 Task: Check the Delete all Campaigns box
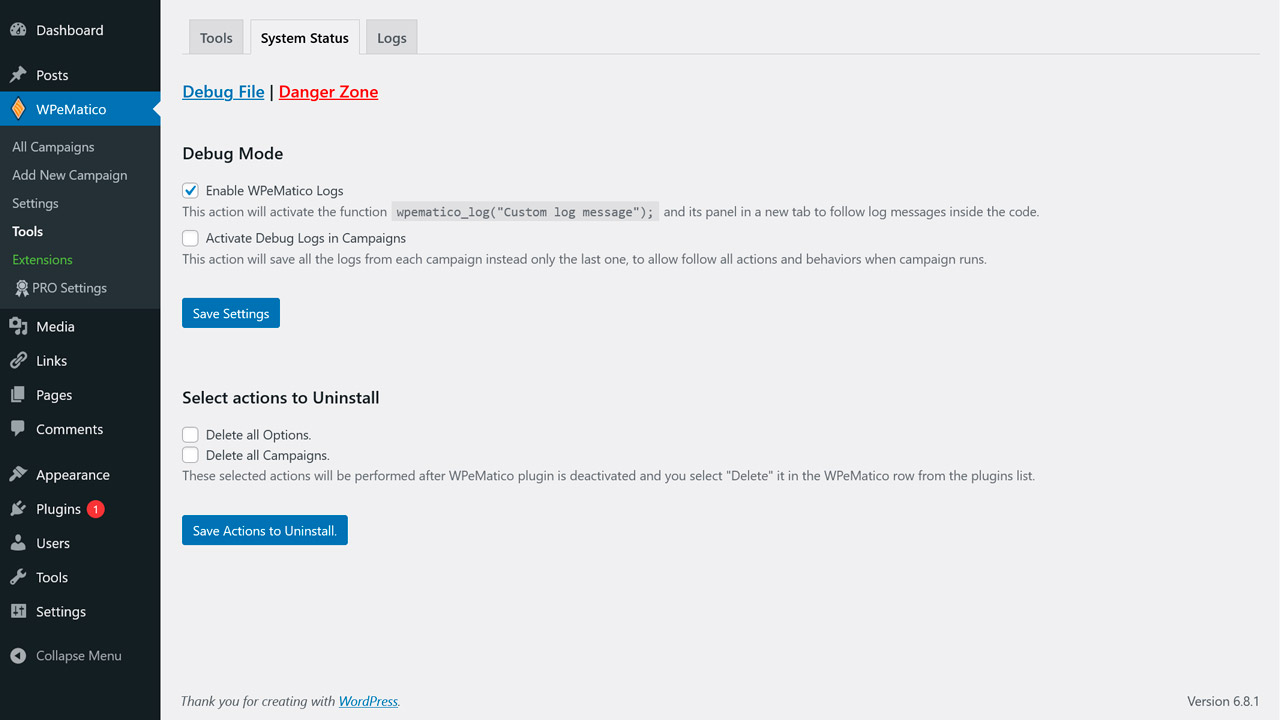[x=190, y=455]
